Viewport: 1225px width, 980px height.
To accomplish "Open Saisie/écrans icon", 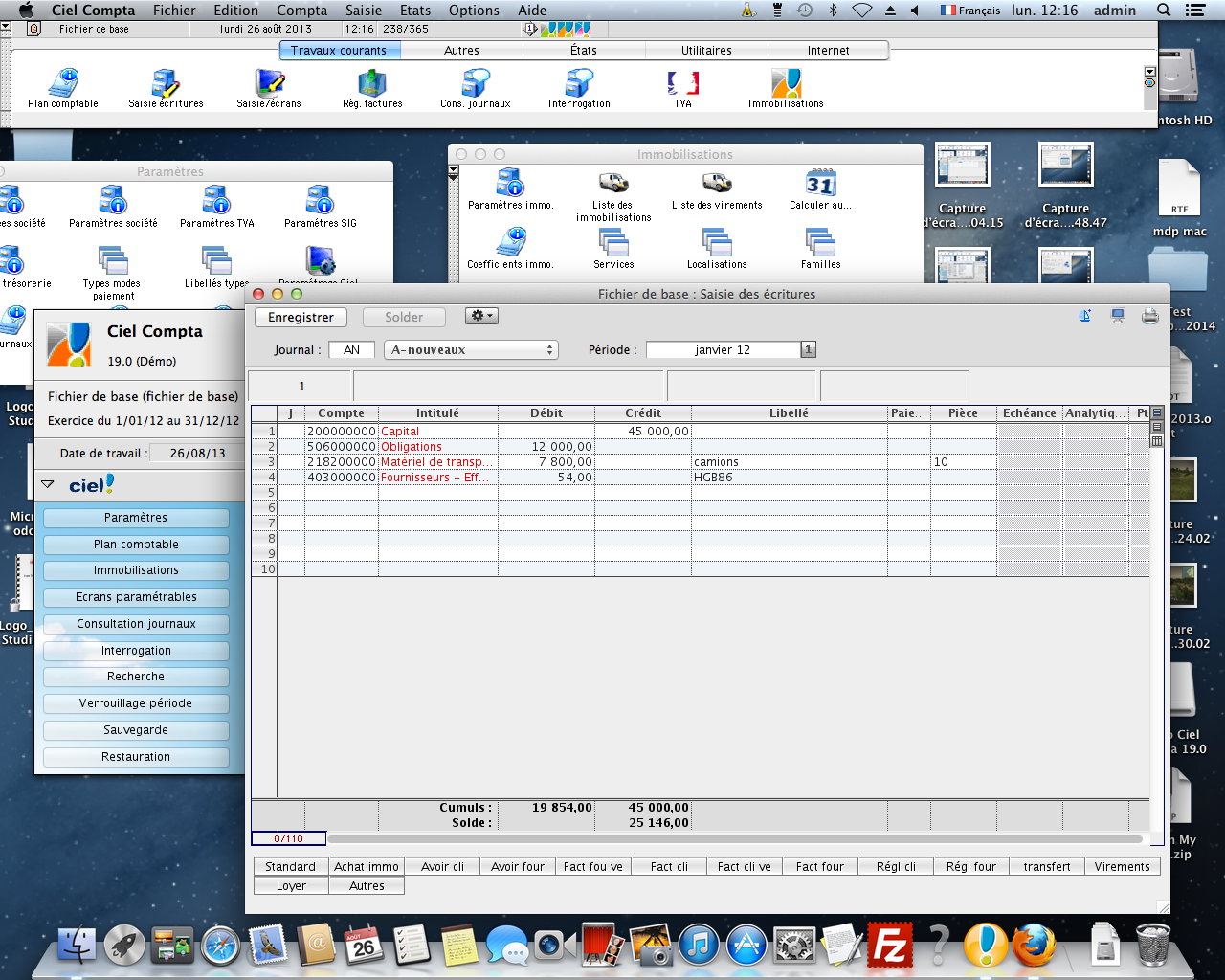I will [269, 83].
